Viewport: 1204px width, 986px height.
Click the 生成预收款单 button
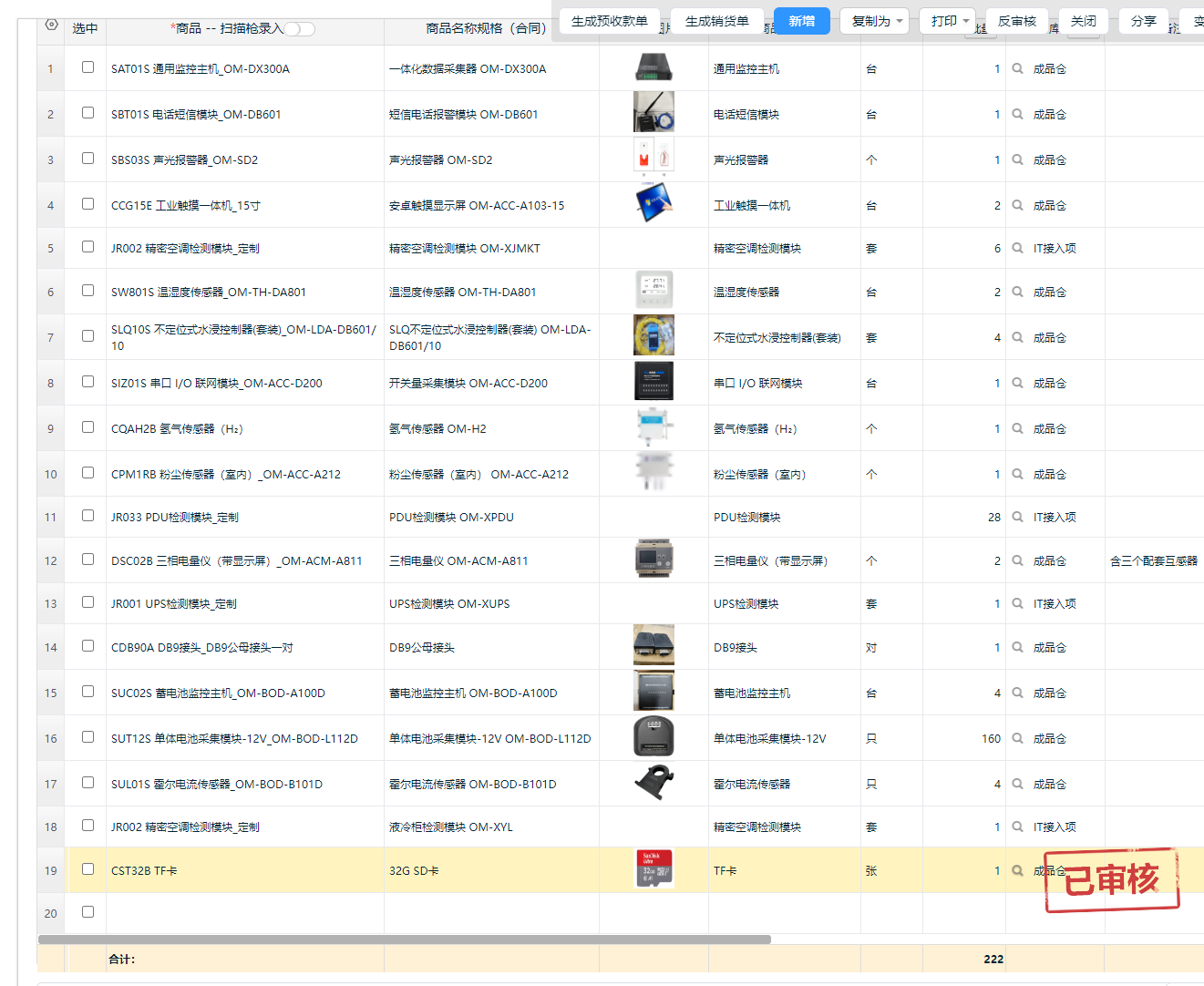pyautogui.click(x=609, y=21)
